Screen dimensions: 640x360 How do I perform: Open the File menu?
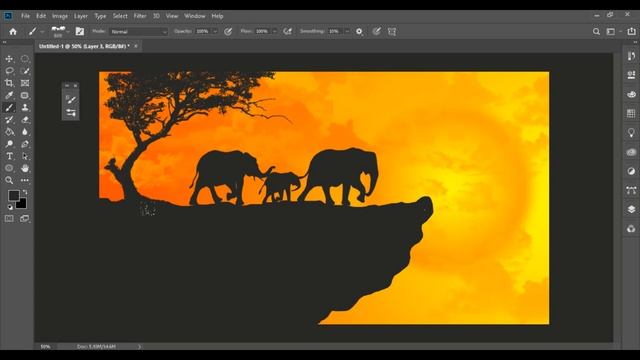pos(25,16)
